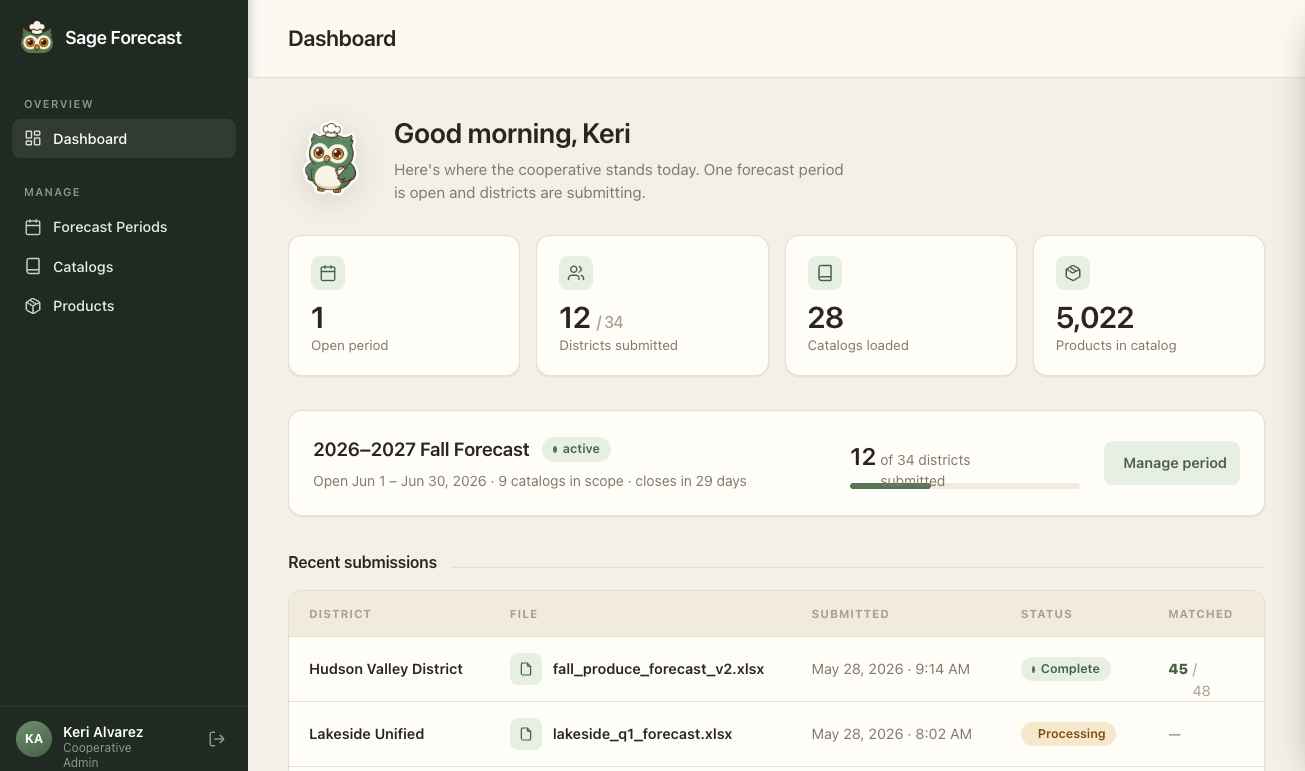Click the logout icon next to Keri Alvarez
The width and height of the screenshot is (1305, 771).
(217, 739)
